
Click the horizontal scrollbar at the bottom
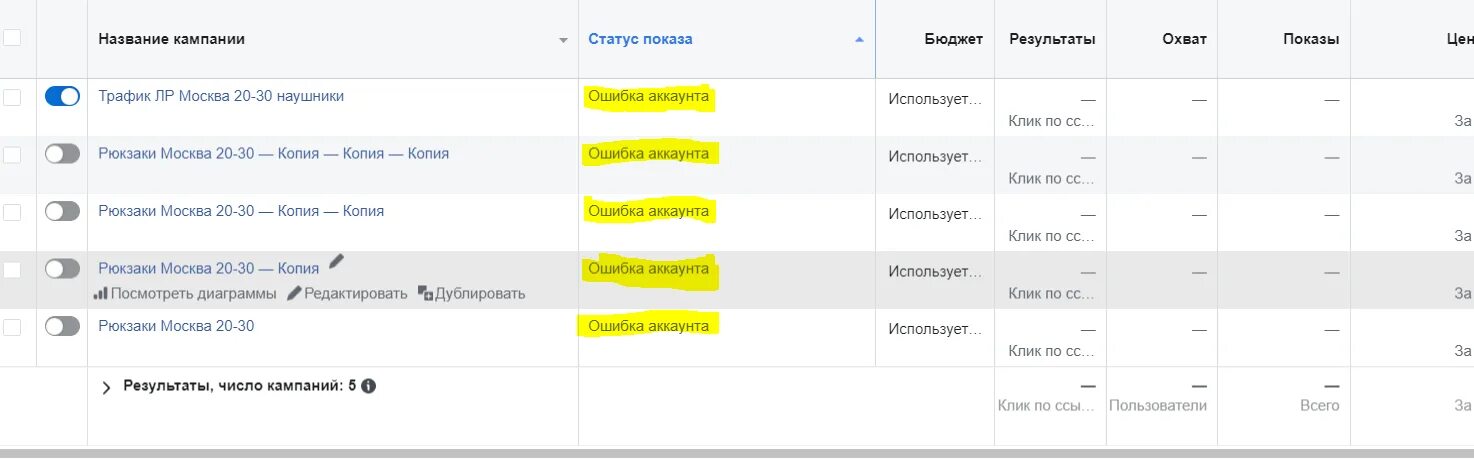tap(737, 454)
